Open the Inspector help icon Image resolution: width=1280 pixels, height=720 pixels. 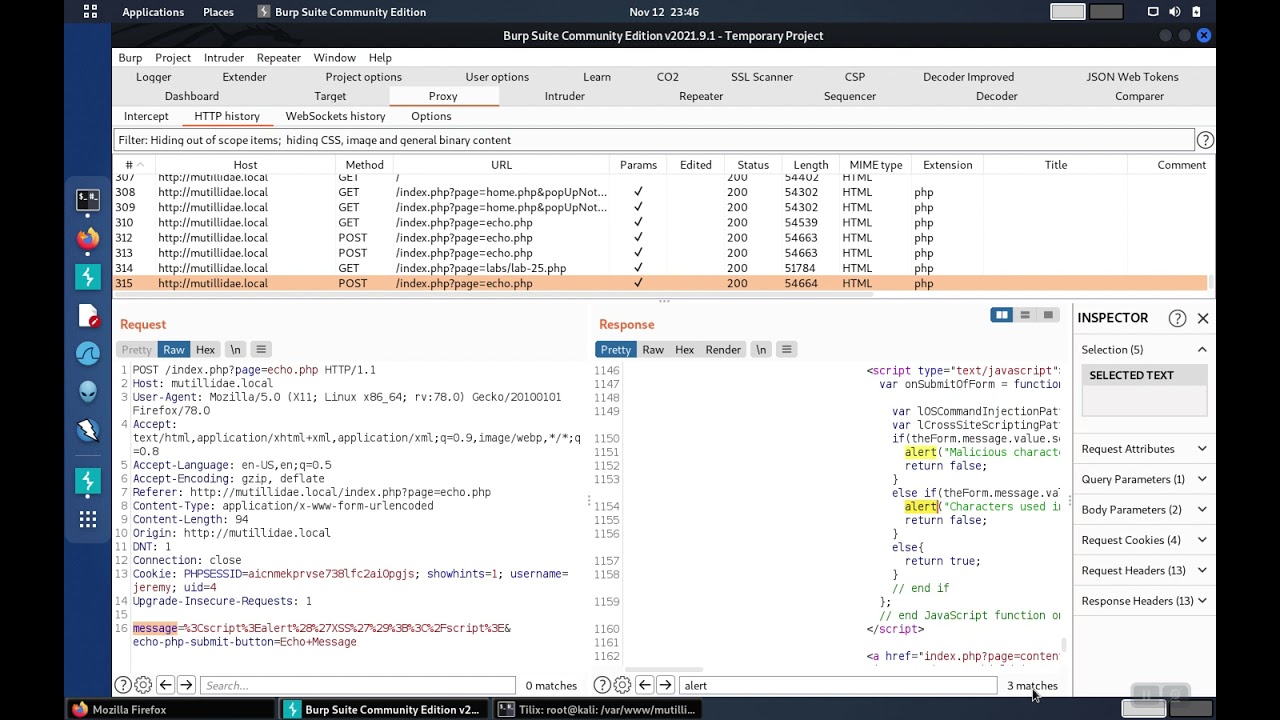coord(1177,318)
